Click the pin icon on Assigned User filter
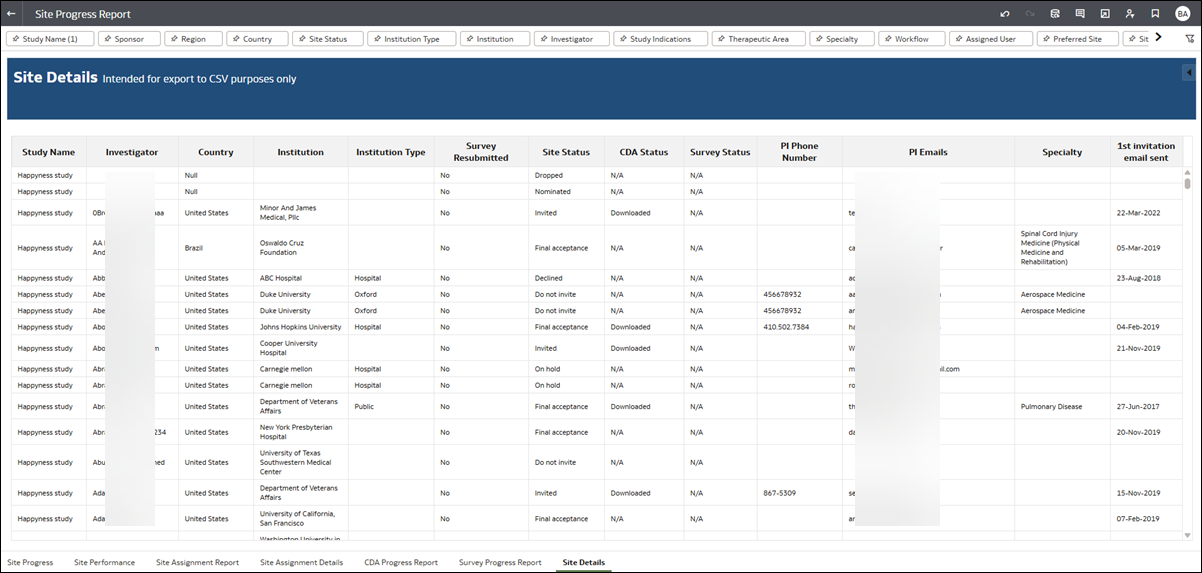1202x573 pixels. click(x=958, y=39)
